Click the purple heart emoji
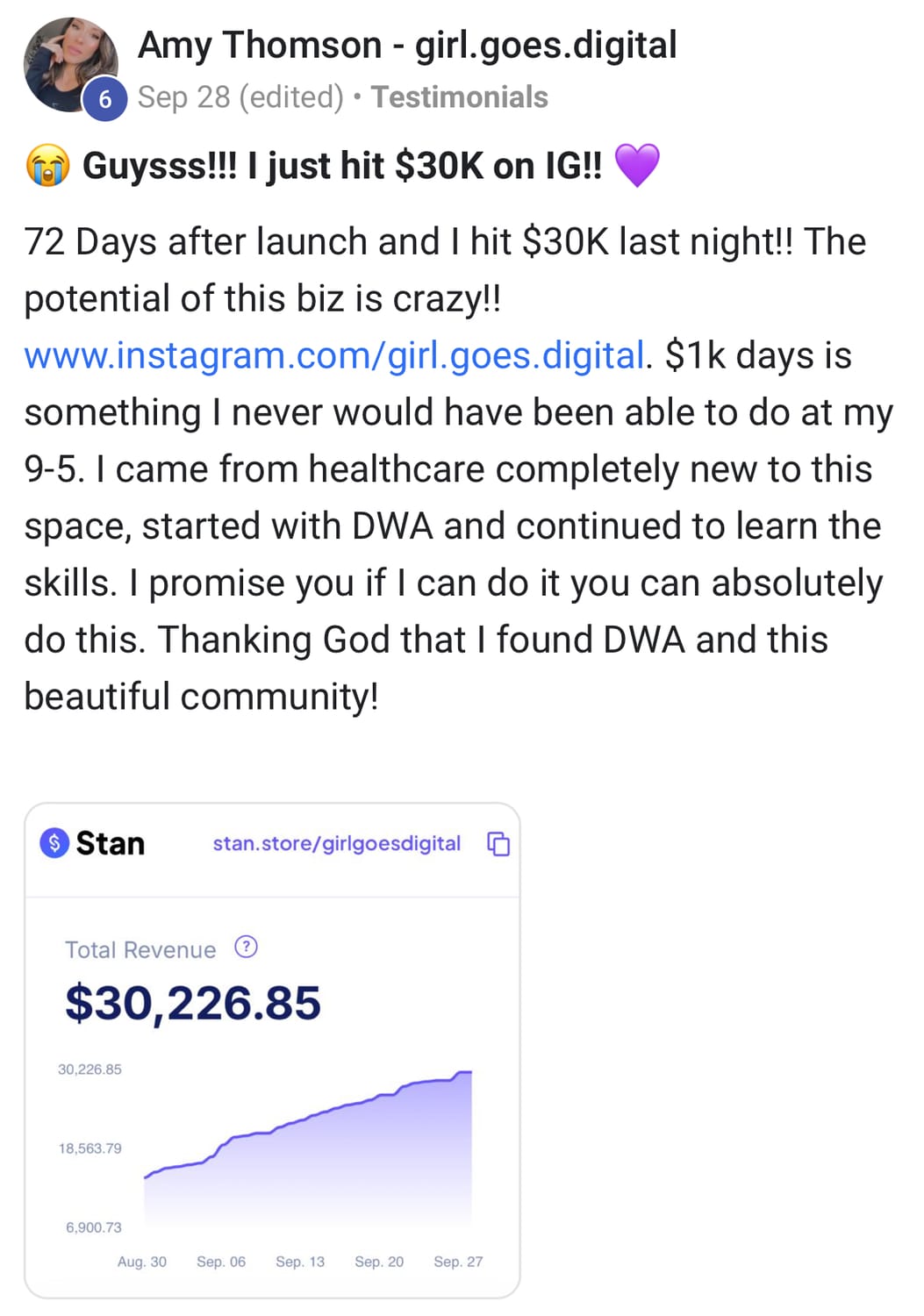This screenshot has height=1316, width=924. tap(636, 165)
